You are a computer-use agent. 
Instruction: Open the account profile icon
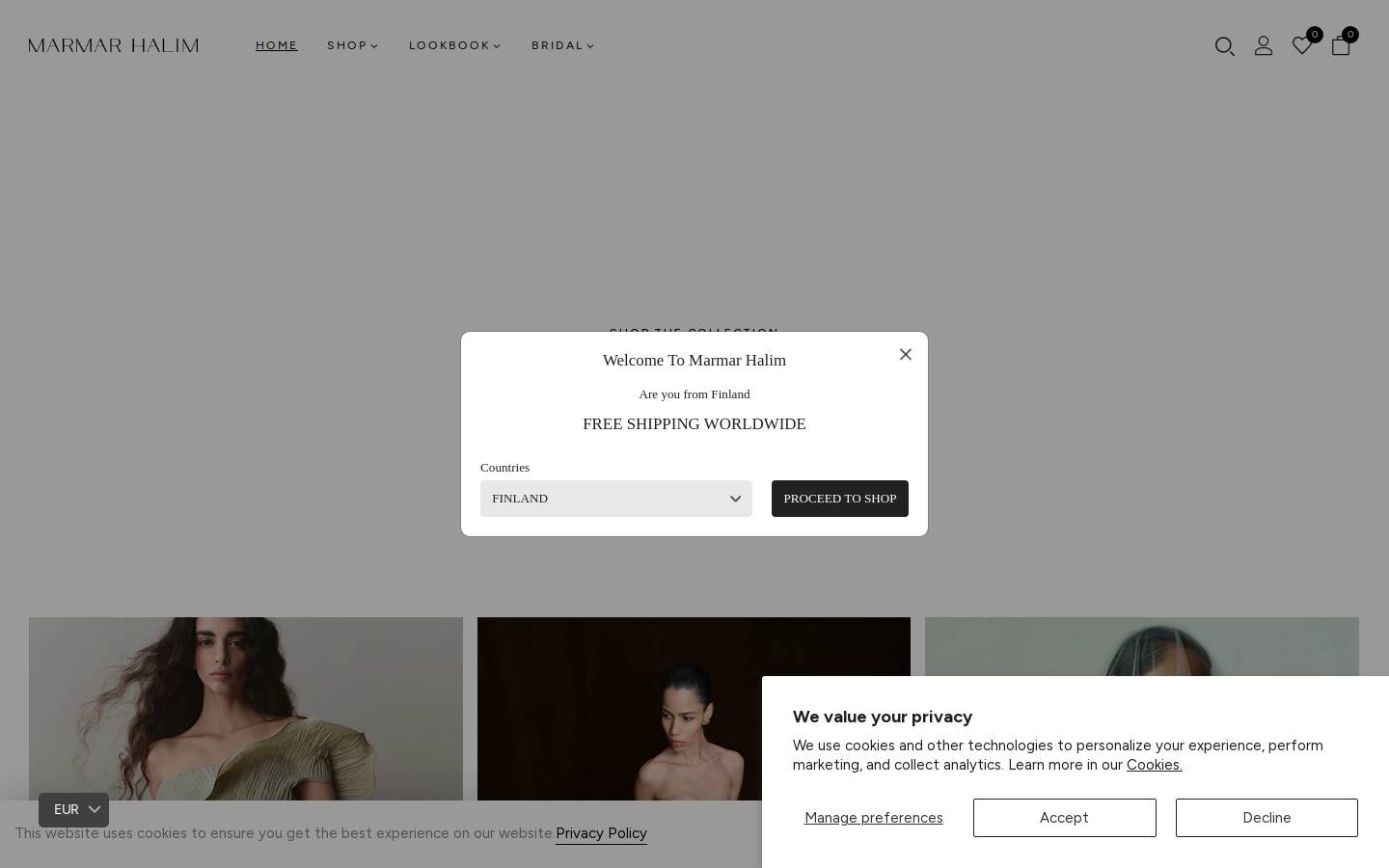point(1264,45)
